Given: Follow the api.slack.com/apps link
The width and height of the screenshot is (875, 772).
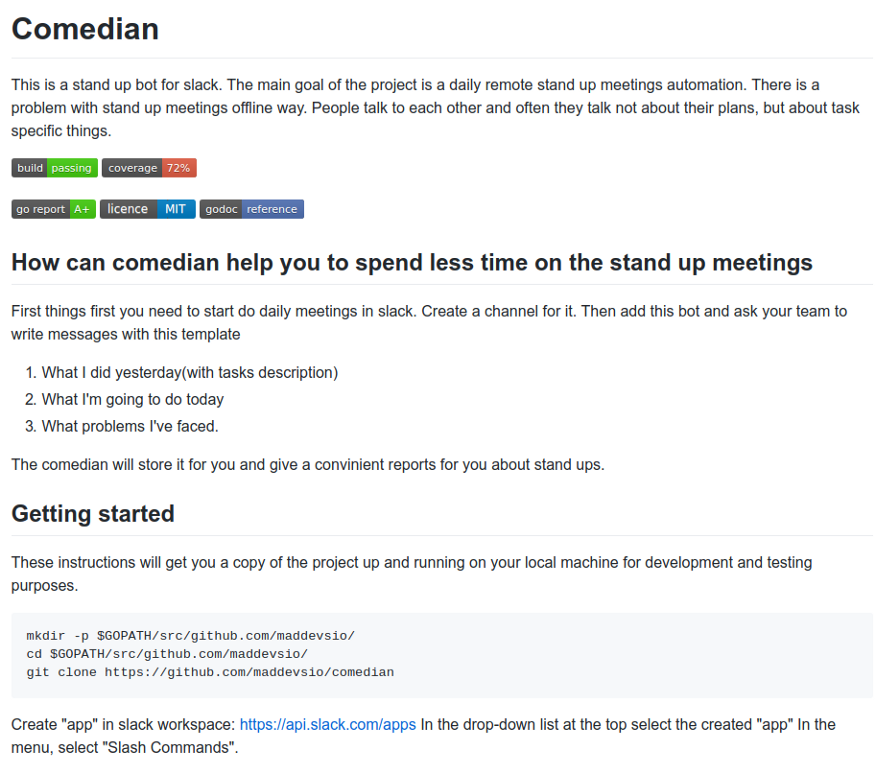Looking at the screenshot, I should click(x=328, y=725).
